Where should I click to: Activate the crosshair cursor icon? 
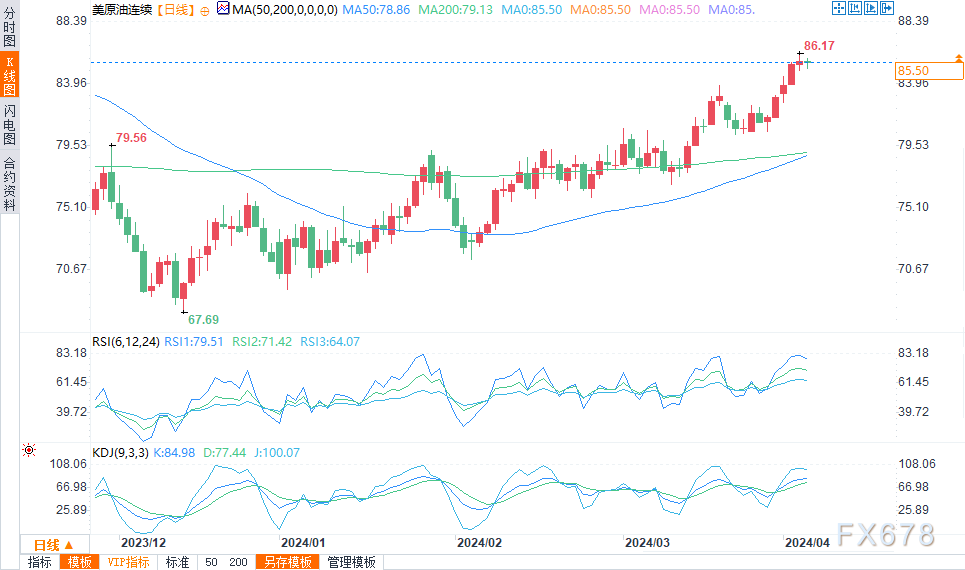[838, 8]
